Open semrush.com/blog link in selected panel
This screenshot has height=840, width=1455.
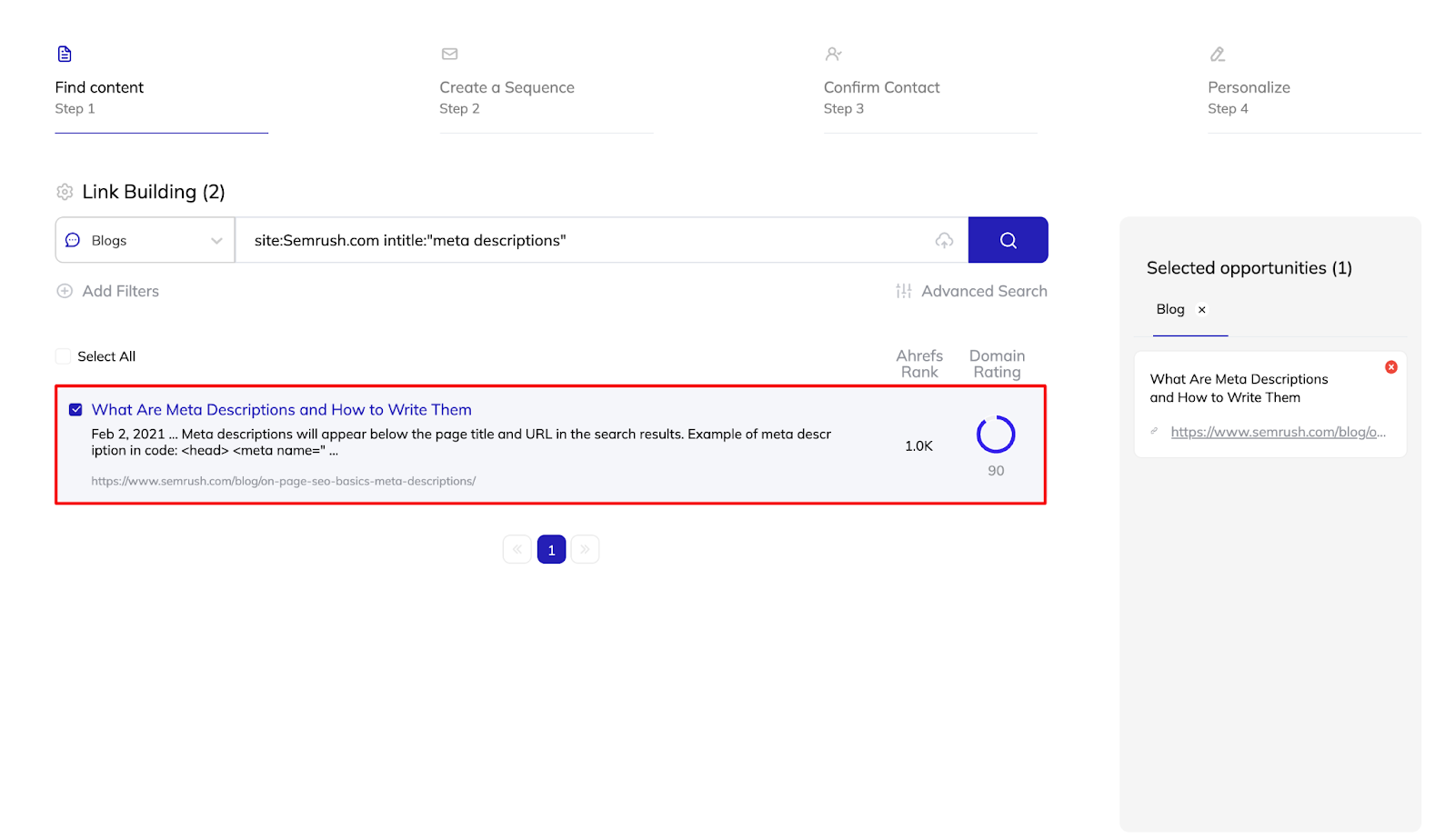tap(1278, 432)
